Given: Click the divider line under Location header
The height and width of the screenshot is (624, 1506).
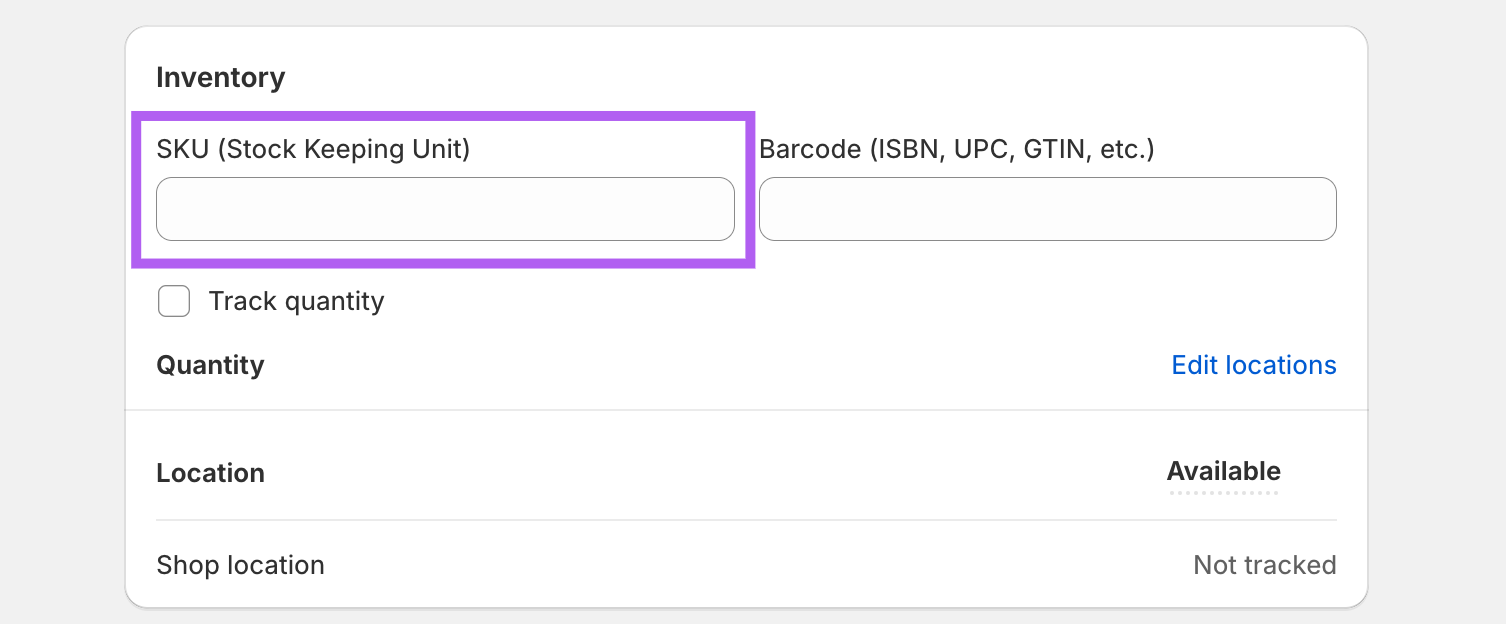Looking at the screenshot, I should pyautogui.click(x=746, y=520).
